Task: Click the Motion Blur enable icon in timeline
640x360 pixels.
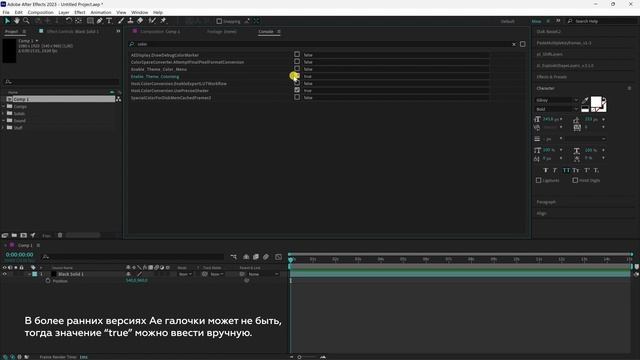Action: click(266, 257)
